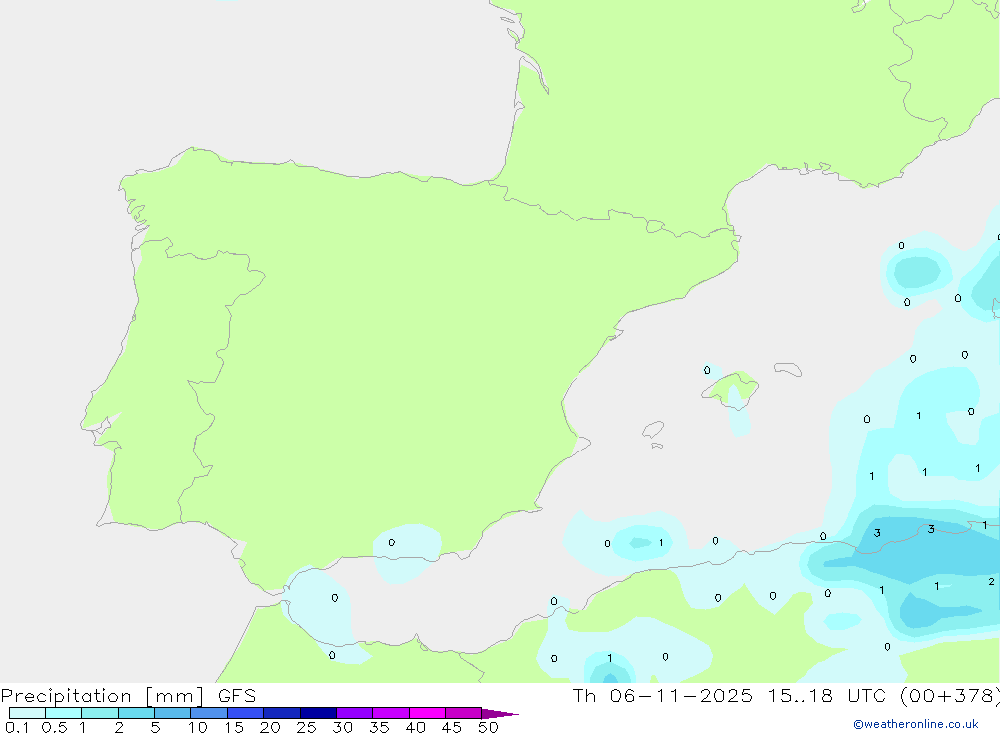Click the '30' legend scale label

coord(342,727)
